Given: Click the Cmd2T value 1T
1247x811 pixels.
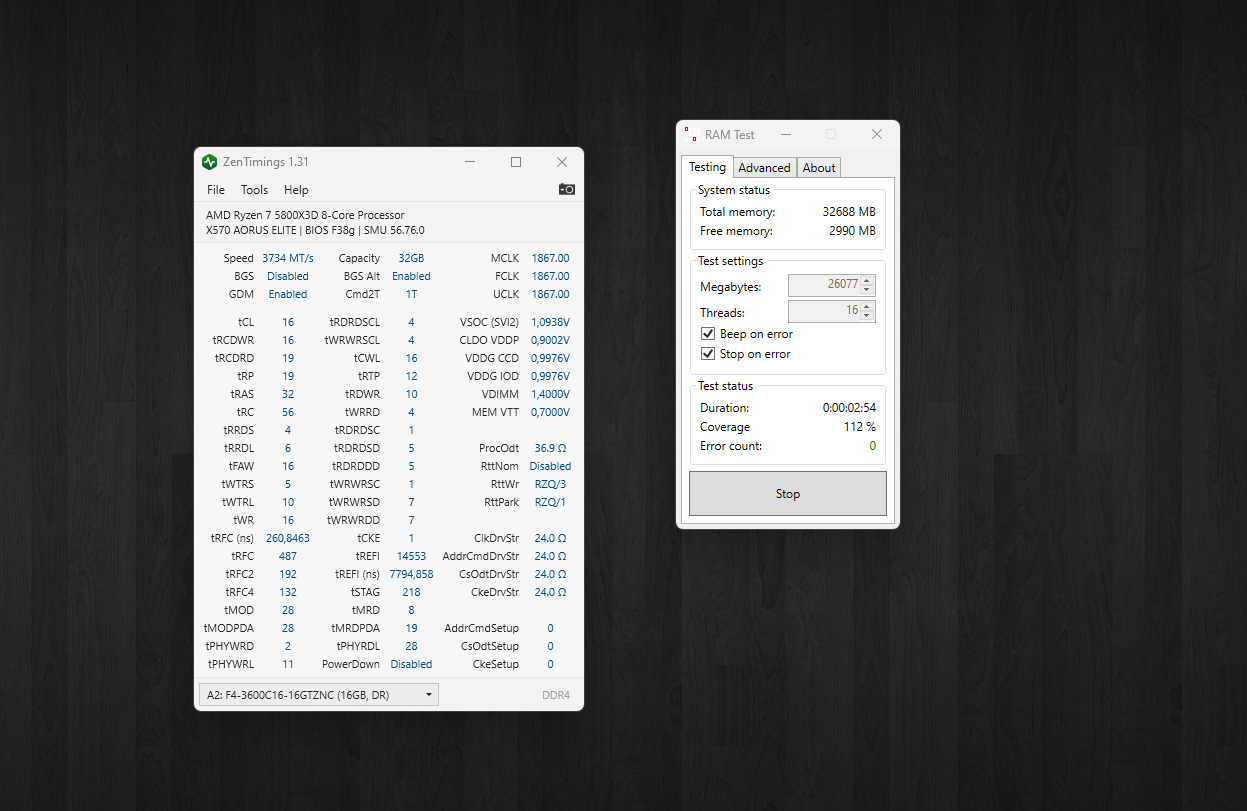Looking at the screenshot, I should [411, 294].
